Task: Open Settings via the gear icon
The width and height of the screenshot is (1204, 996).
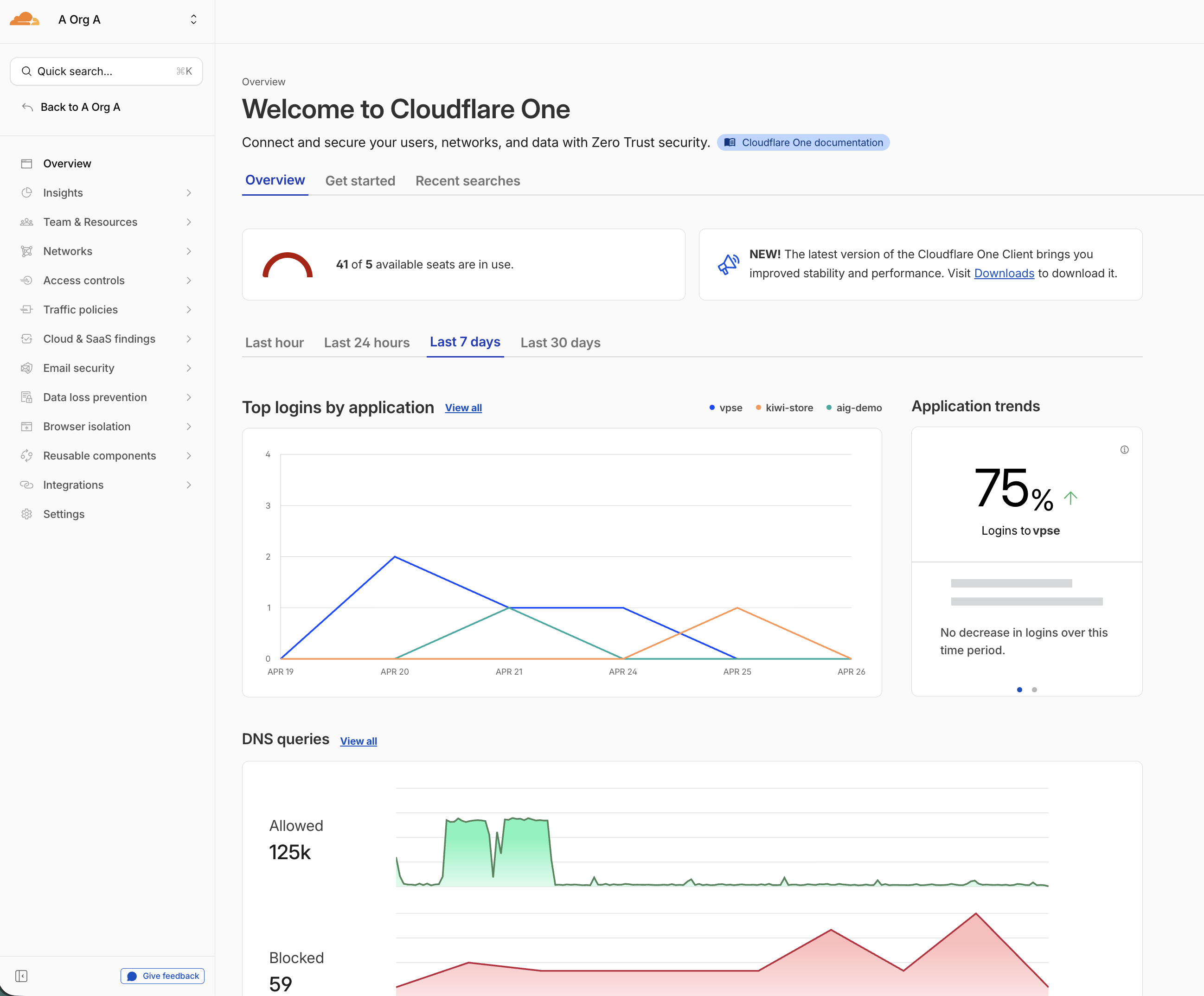Action: click(x=26, y=515)
